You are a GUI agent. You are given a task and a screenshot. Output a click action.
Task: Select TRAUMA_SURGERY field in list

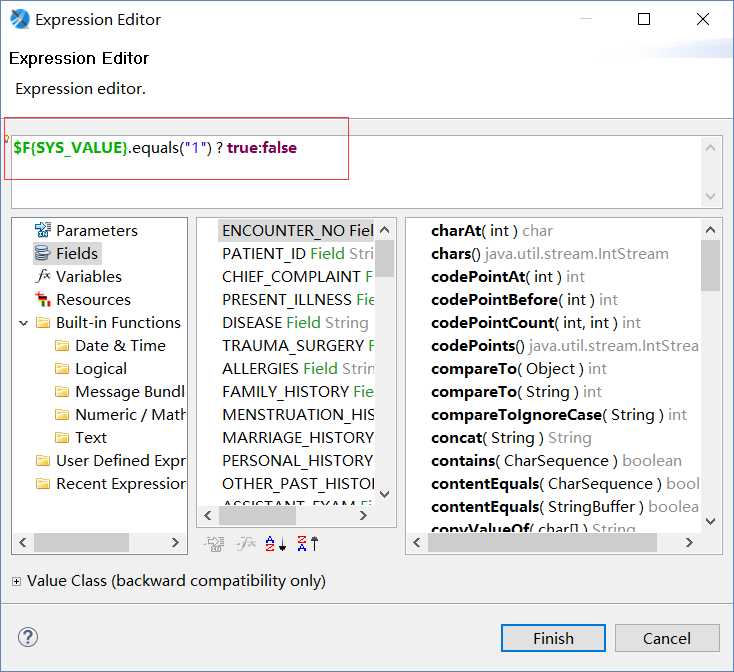(x=297, y=345)
